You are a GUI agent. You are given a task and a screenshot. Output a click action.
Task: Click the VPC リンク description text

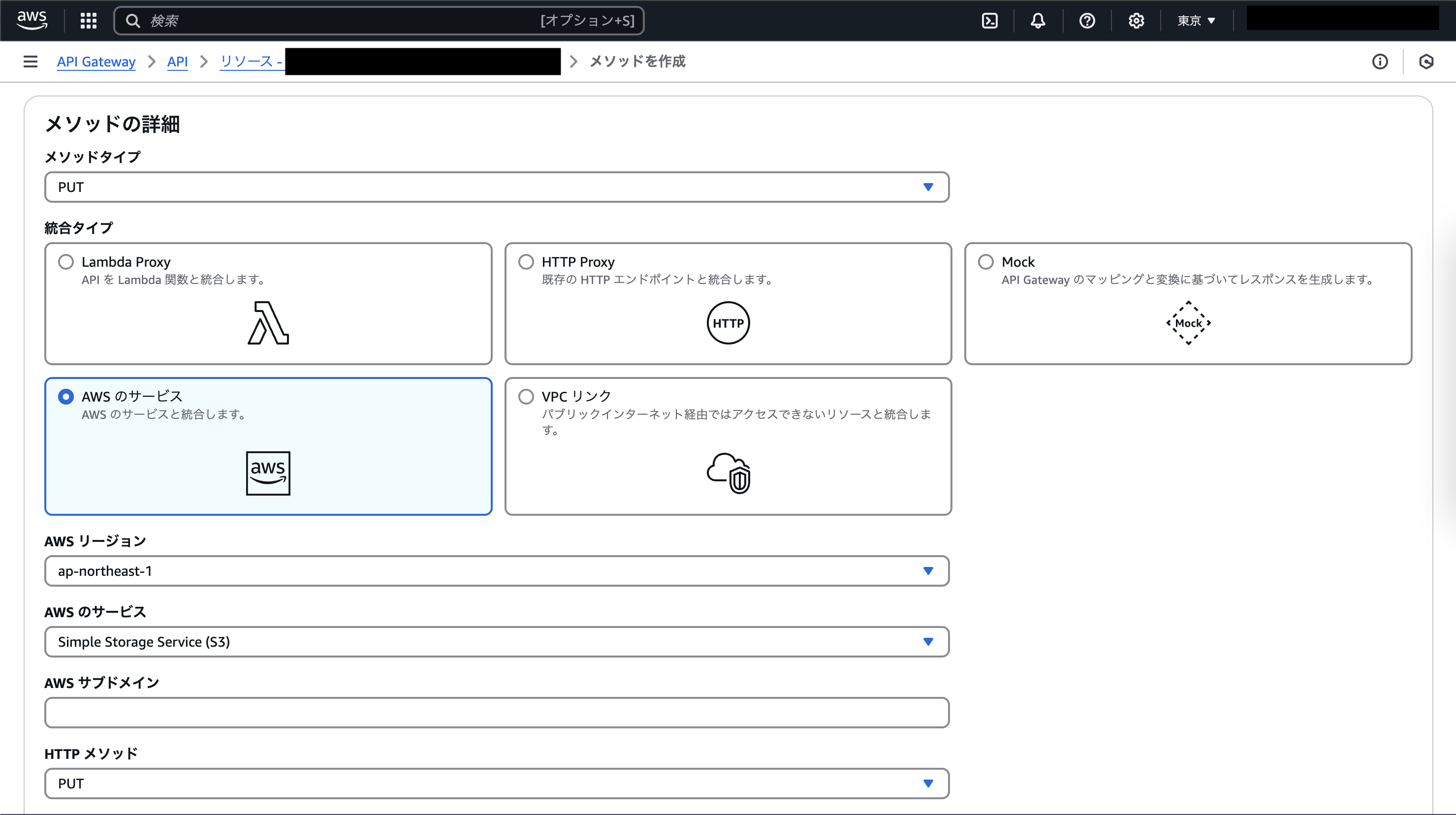(x=736, y=422)
